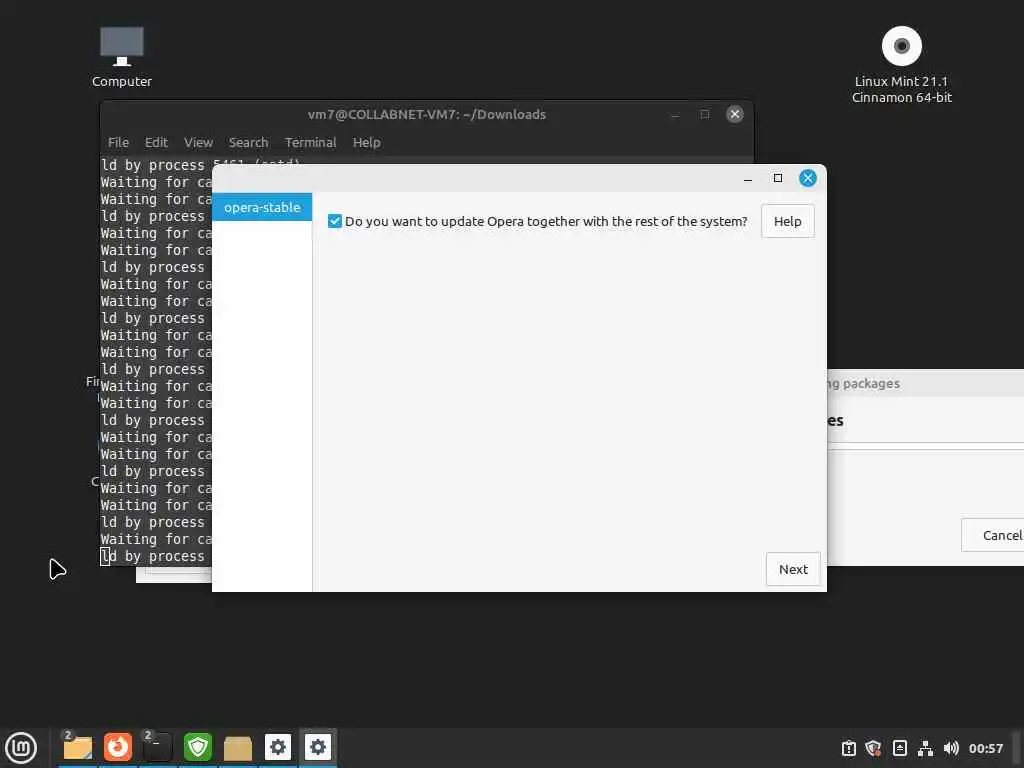Open the terminal Edit menu
Viewport: 1024px width, 768px height.
(156, 142)
